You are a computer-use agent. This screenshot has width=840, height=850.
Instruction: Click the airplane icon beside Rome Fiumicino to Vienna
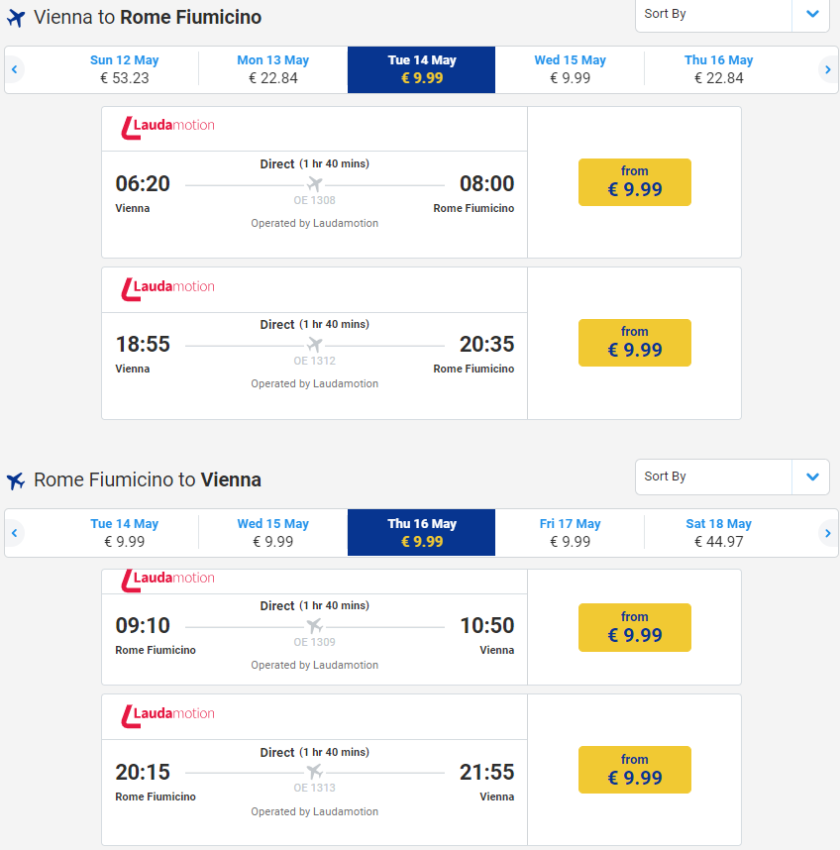pyautogui.click(x=15, y=481)
